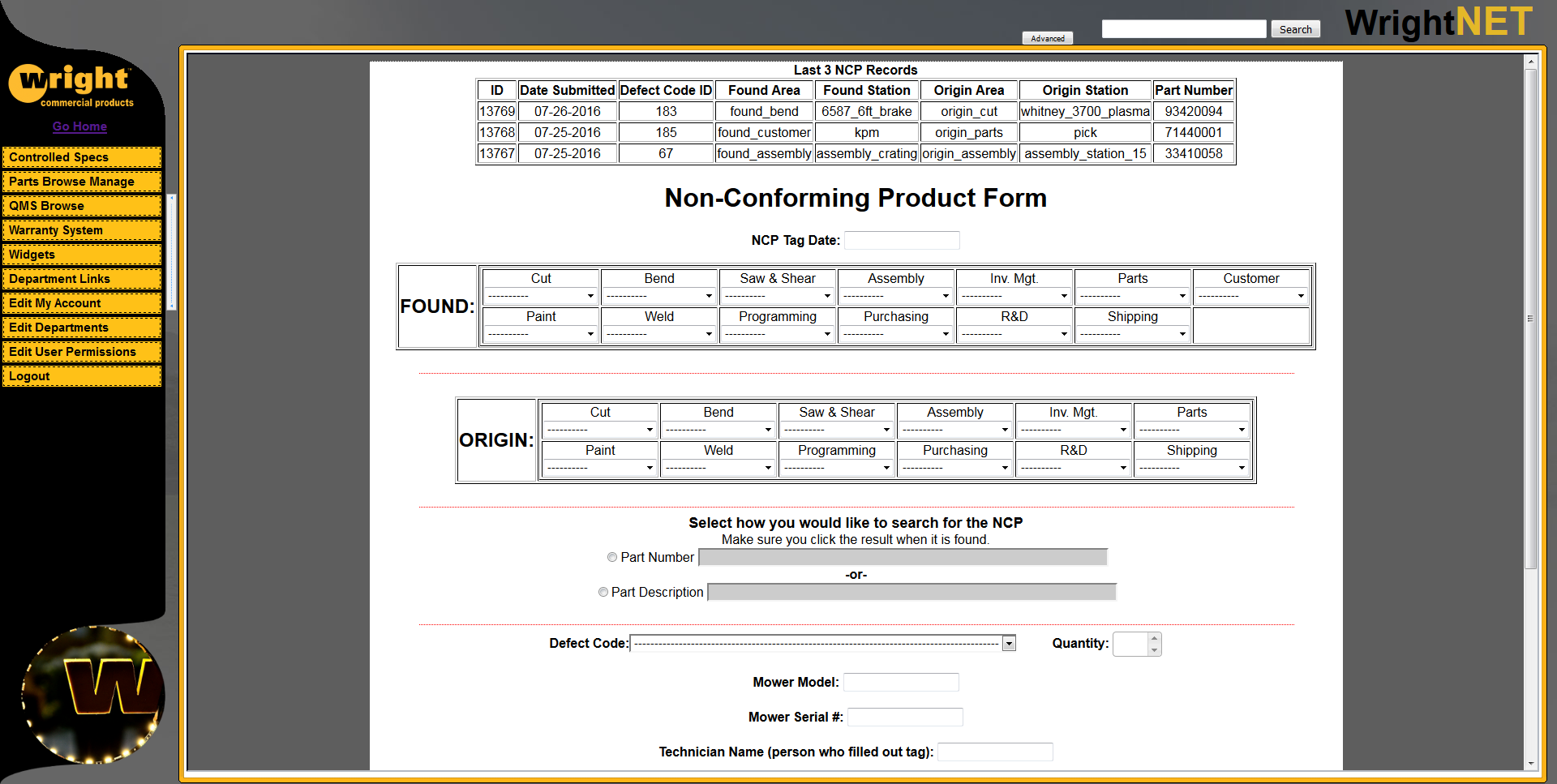Open the Widgets menu item
The height and width of the screenshot is (784, 1557).
[x=82, y=255]
